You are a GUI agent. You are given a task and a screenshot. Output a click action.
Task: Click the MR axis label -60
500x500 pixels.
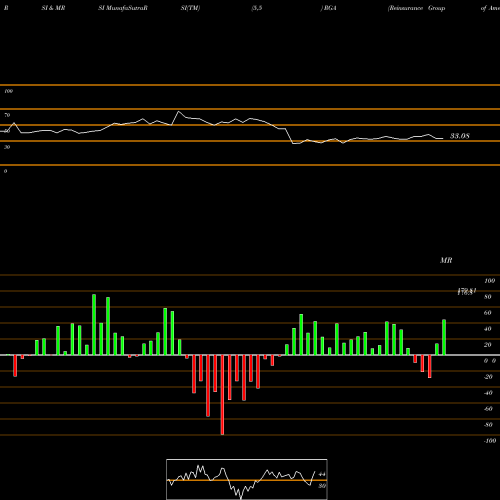(488, 409)
